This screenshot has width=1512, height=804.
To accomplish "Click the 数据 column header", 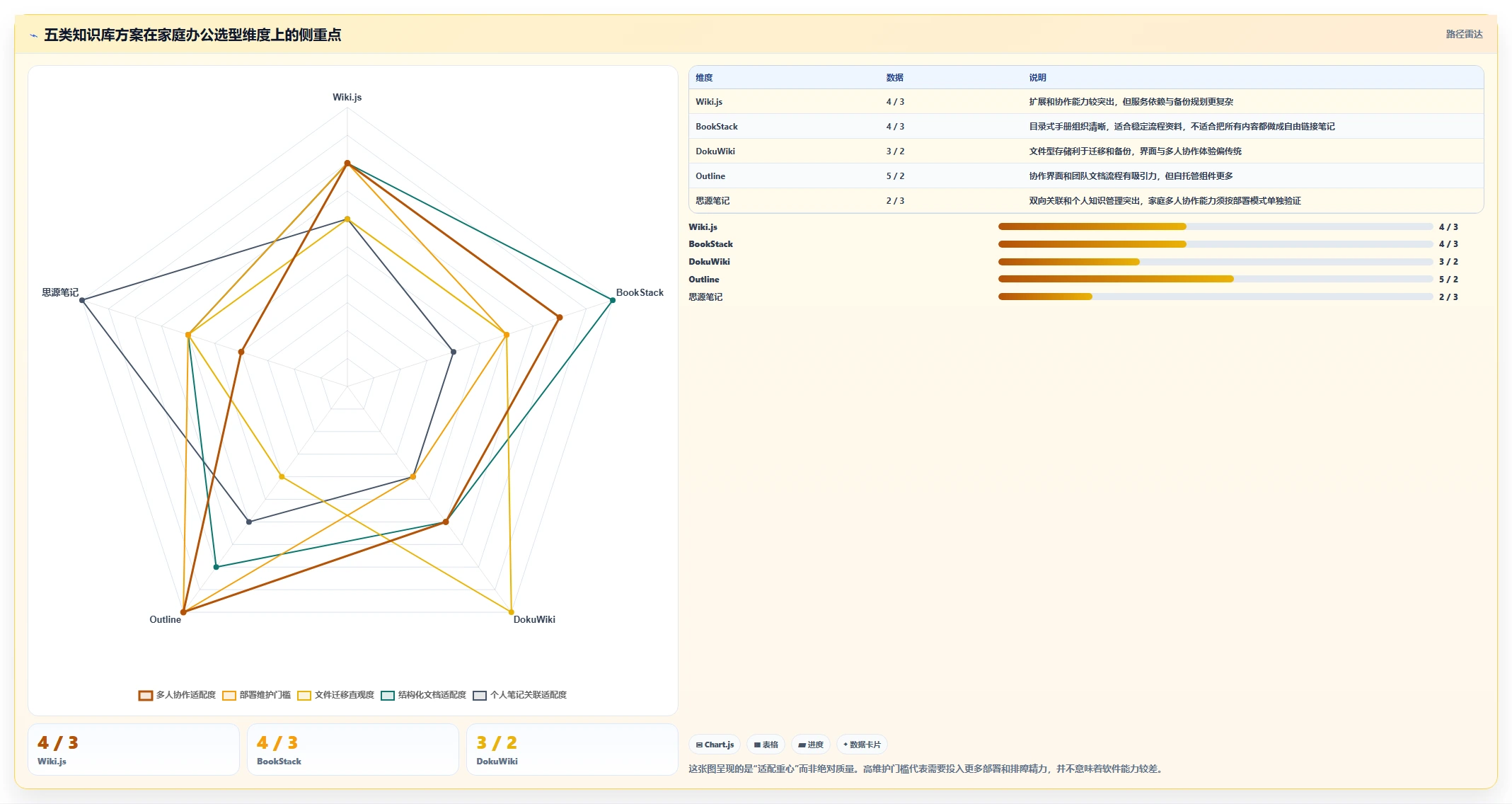I will (x=895, y=78).
